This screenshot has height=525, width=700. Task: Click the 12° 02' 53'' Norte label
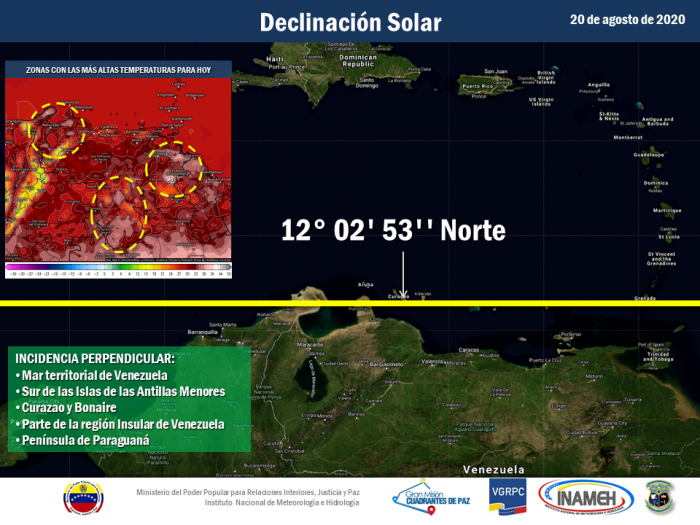click(393, 231)
